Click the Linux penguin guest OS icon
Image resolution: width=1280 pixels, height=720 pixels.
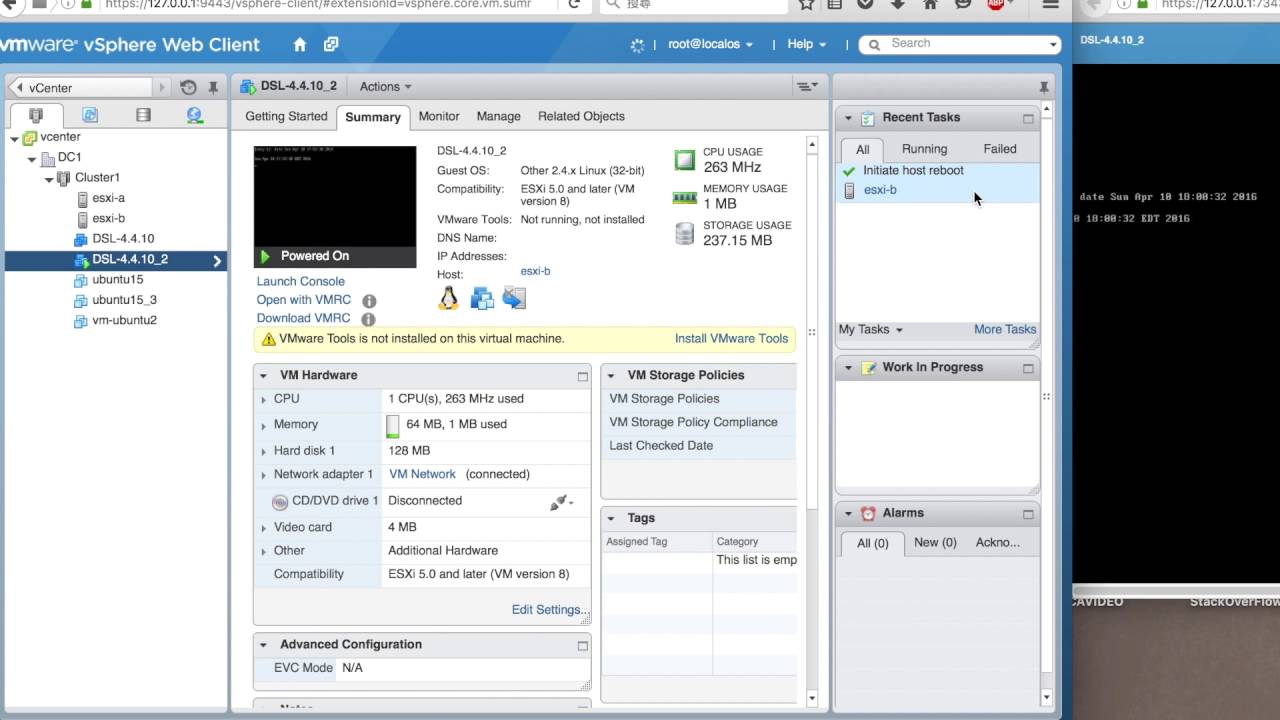click(448, 298)
